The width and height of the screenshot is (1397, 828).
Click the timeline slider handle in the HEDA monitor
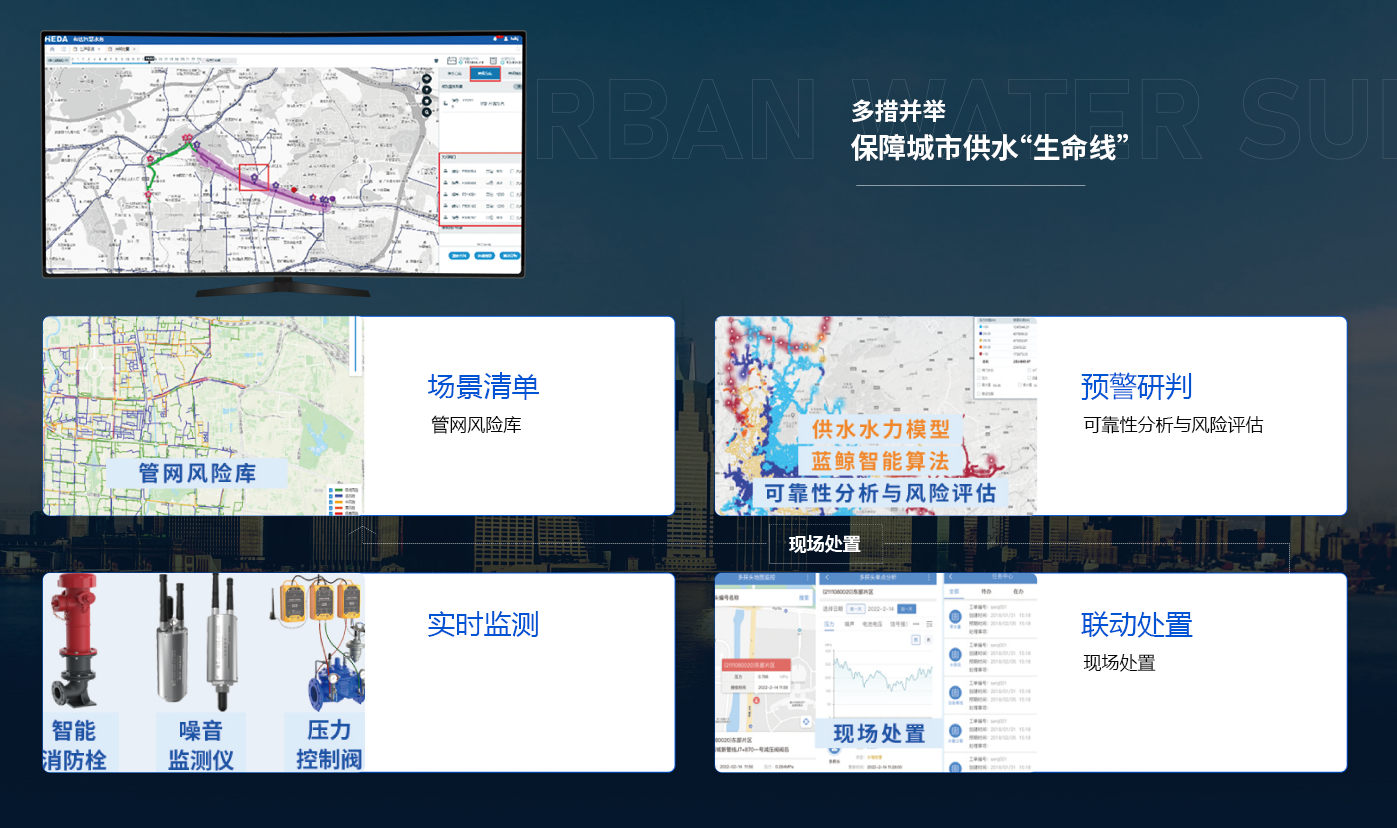pos(150,59)
